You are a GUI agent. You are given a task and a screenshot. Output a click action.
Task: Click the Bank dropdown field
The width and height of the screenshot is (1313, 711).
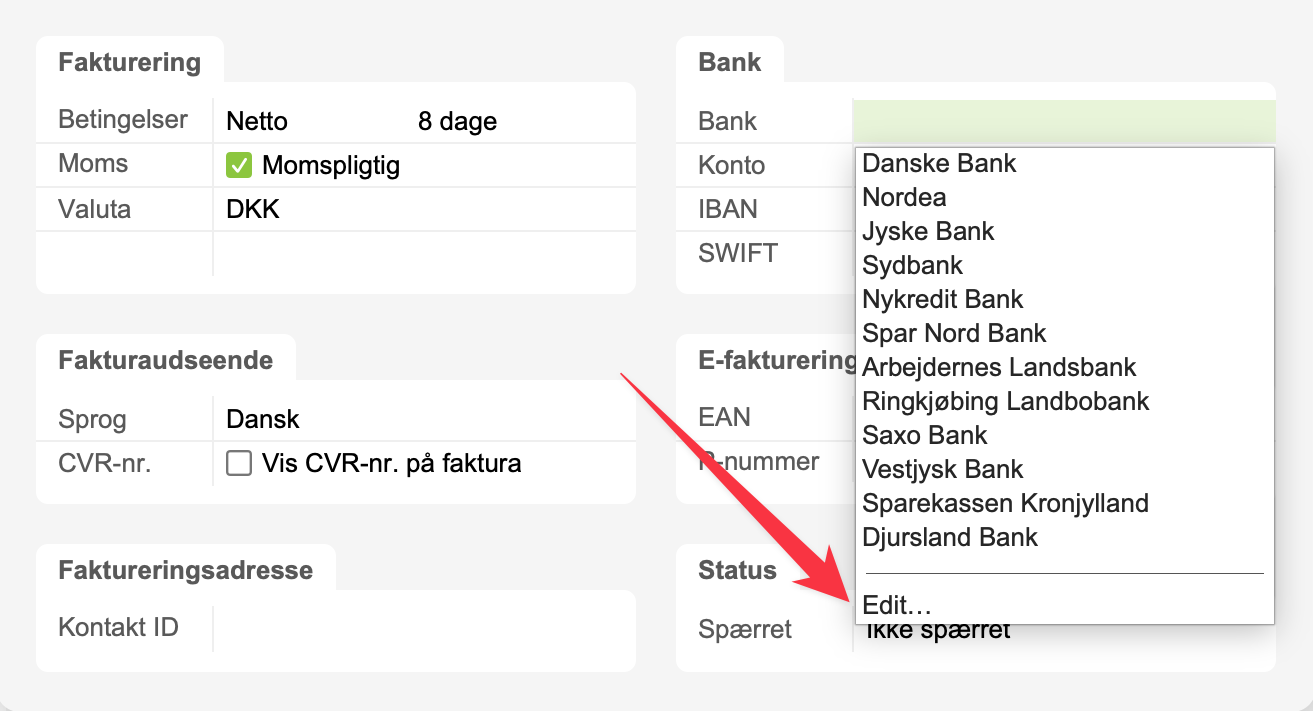pos(1063,121)
